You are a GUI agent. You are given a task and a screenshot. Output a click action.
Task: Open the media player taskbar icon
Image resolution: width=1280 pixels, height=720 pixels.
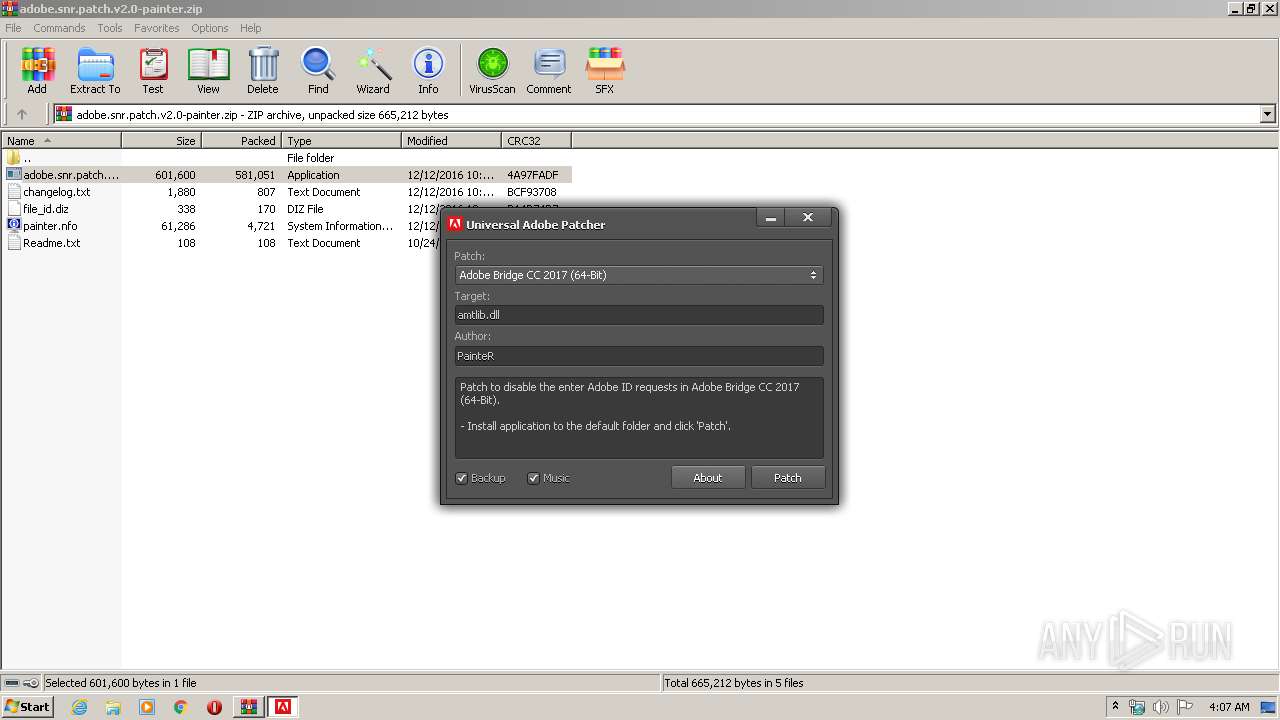(x=147, y=707)
